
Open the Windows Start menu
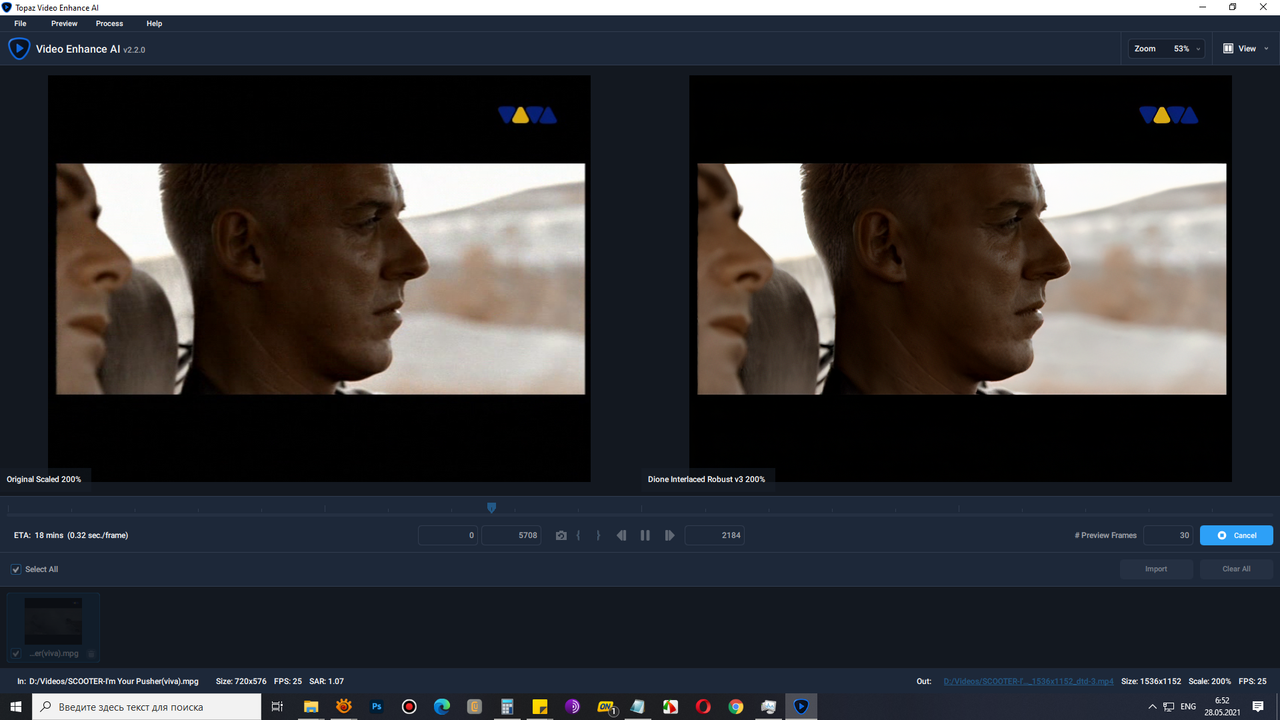[x=16, y=707]
